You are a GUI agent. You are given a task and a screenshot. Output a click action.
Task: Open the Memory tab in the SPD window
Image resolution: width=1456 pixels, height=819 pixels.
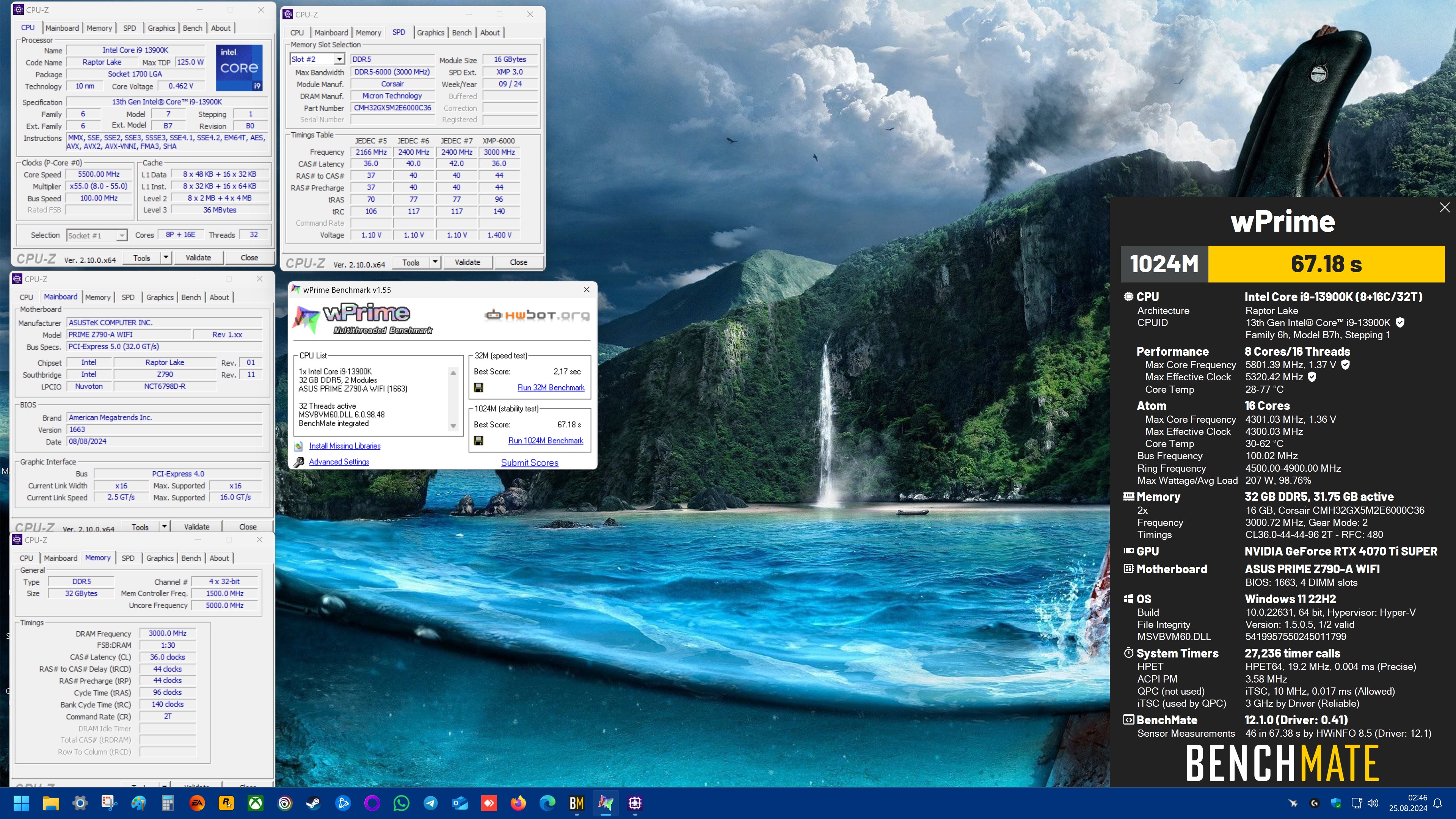[369, 33]
